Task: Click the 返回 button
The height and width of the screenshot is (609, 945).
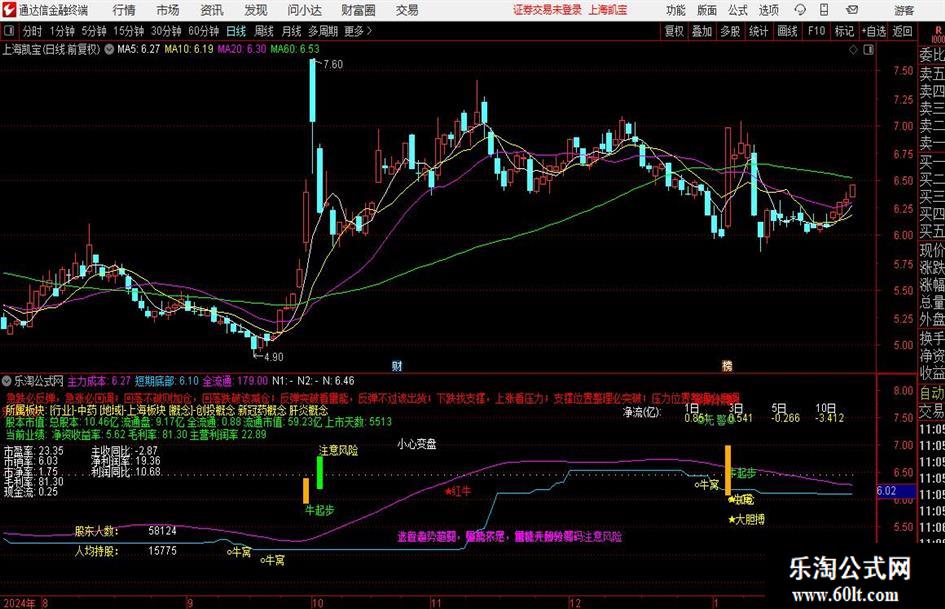Action: click(x=902, y=31)
